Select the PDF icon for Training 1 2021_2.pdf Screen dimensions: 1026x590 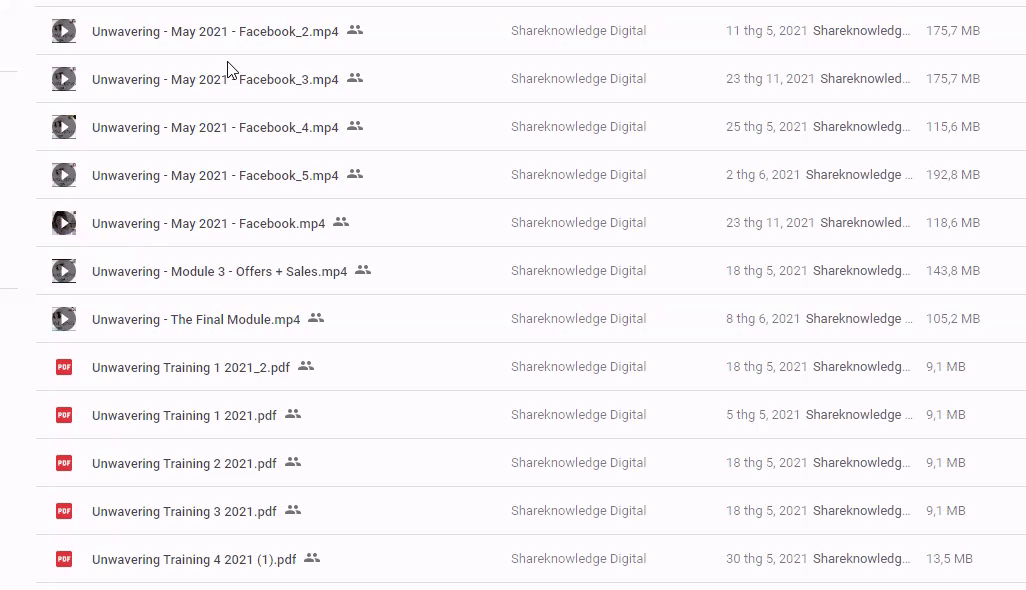click(64, 367)
